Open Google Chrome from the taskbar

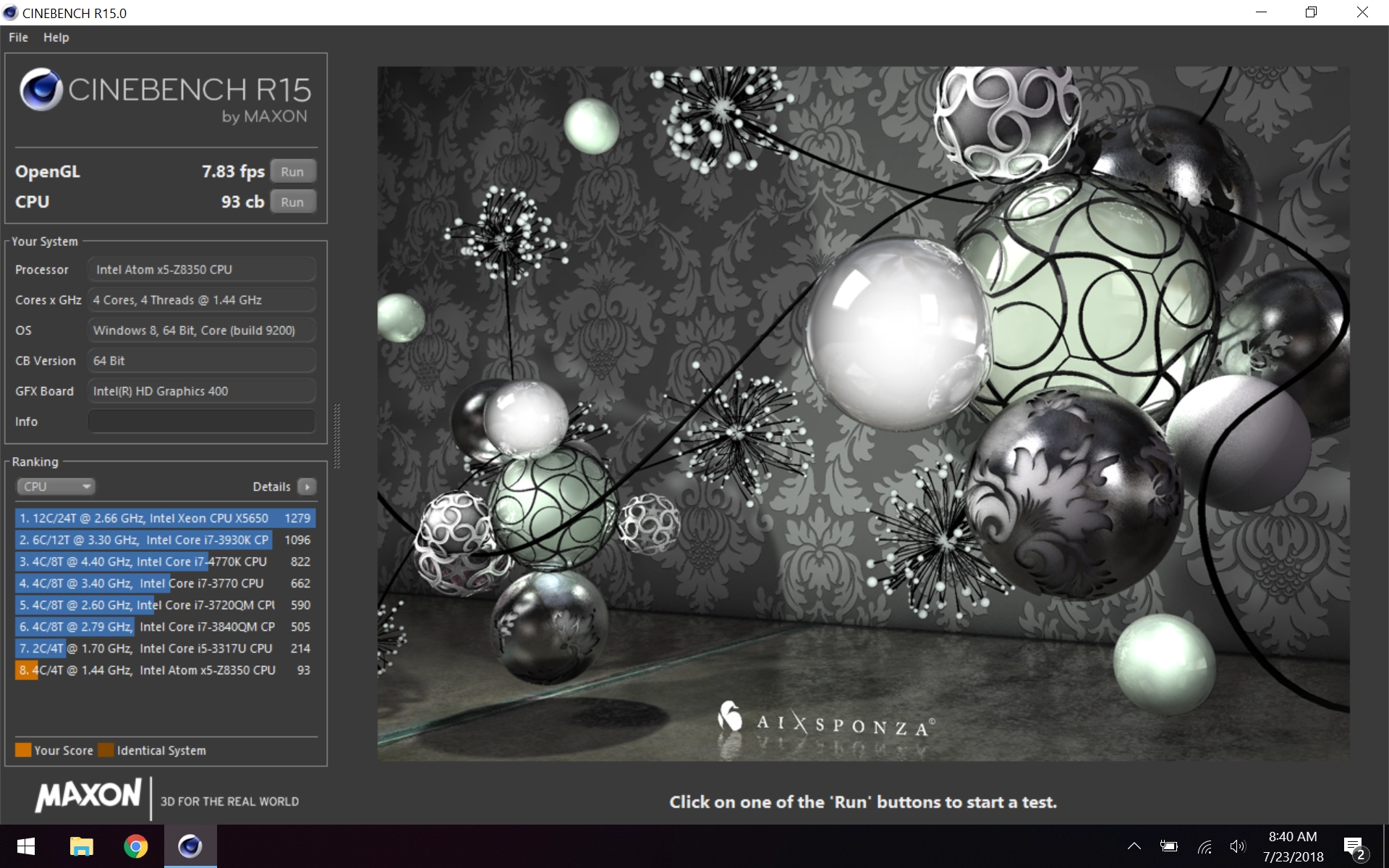tap(135, 846)
